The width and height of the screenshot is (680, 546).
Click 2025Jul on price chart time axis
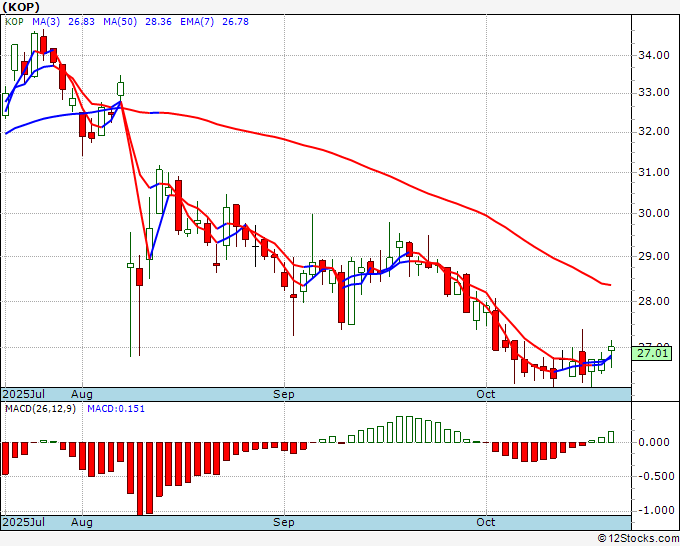(24, 394)
